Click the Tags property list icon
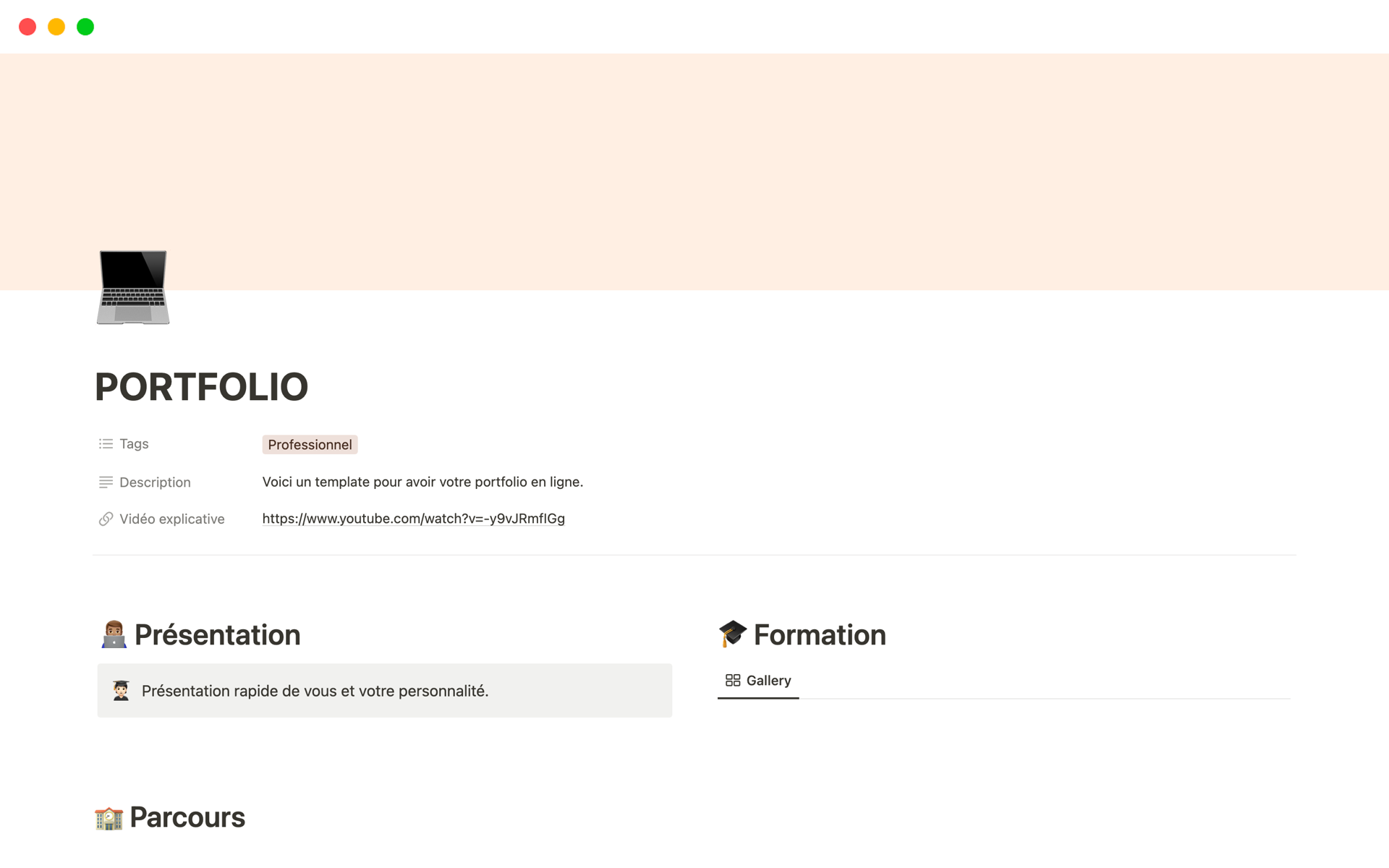 click(105, 443)
